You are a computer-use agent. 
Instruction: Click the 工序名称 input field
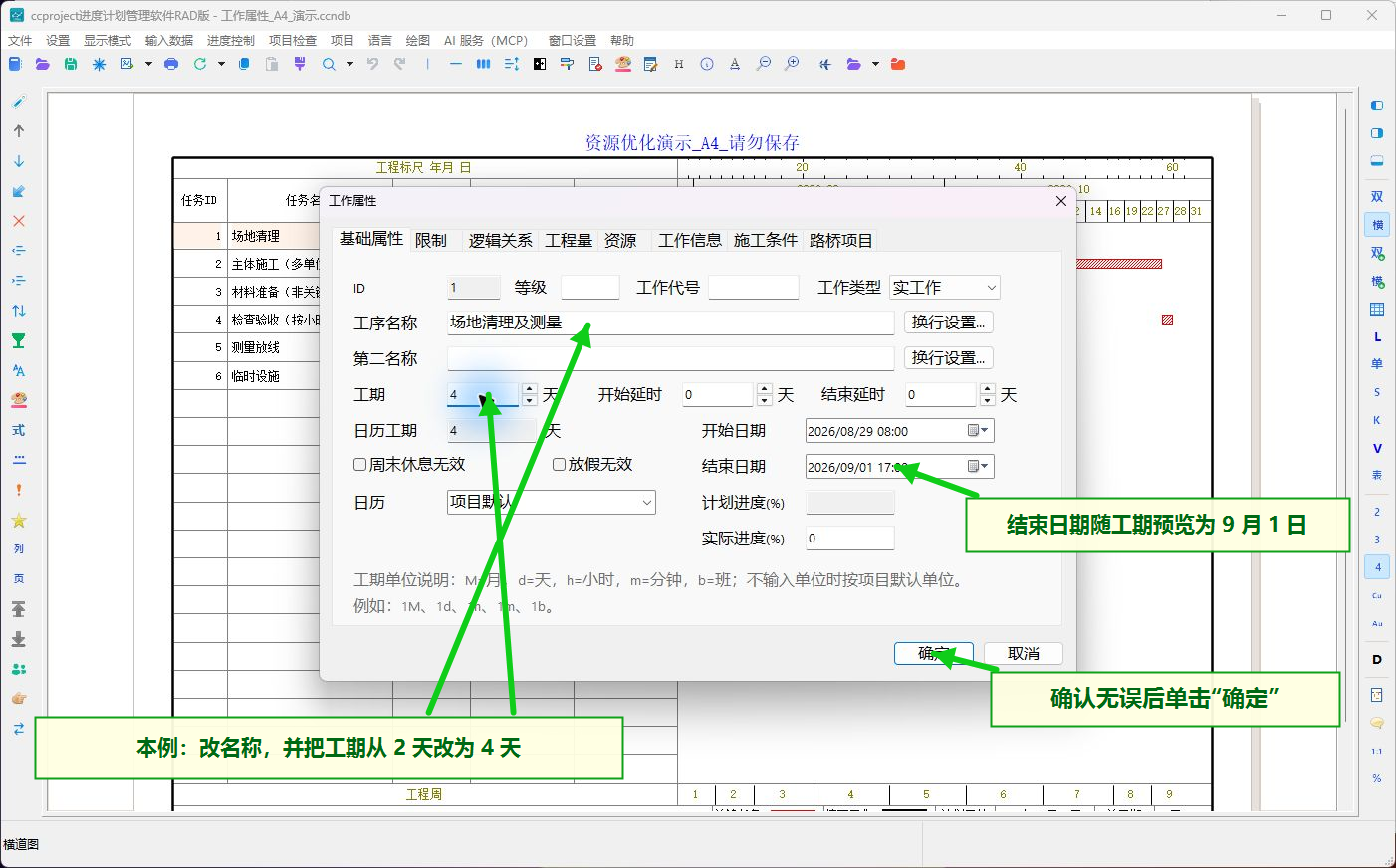coord(671,323)
